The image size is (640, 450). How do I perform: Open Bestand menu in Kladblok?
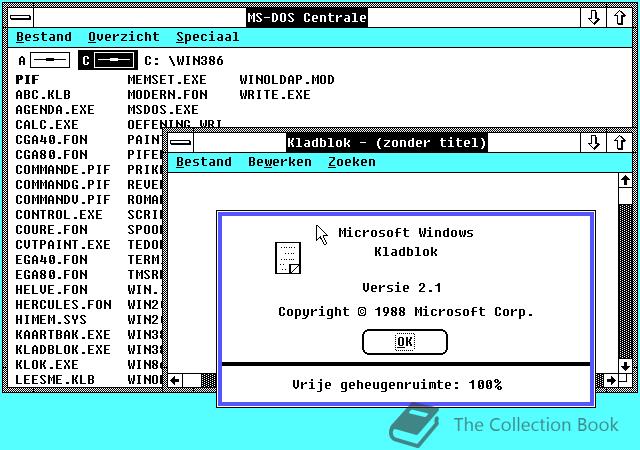pyautogui.click(x=204, y=162)
